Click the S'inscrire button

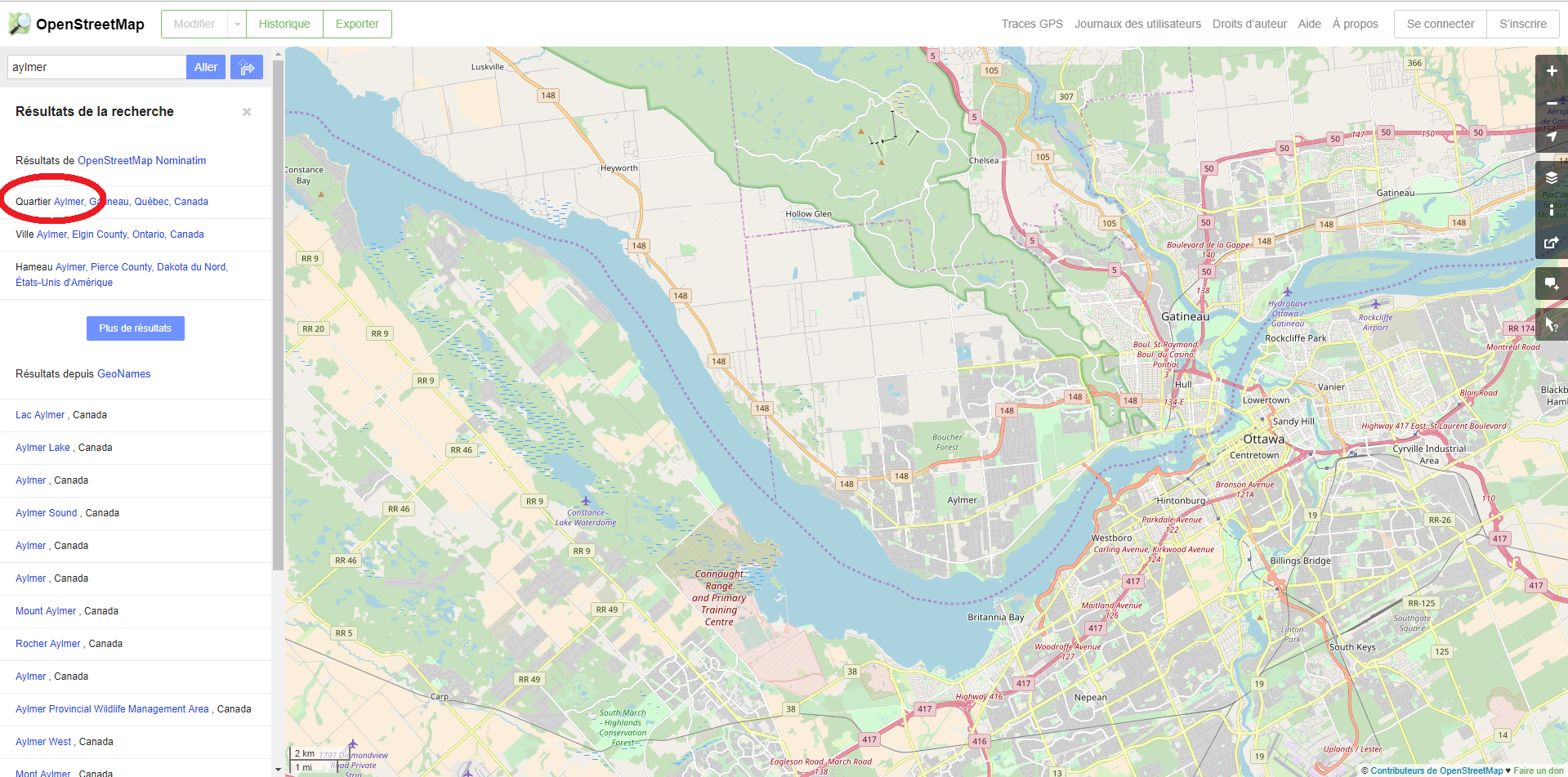point(1522,24)
